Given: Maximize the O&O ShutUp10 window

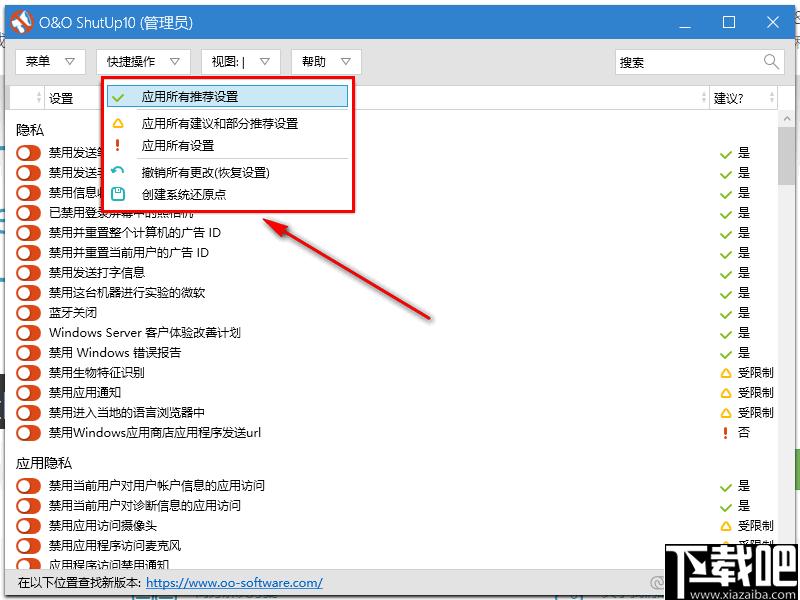Looking at the screenshot, I should [x=729, y=22].
